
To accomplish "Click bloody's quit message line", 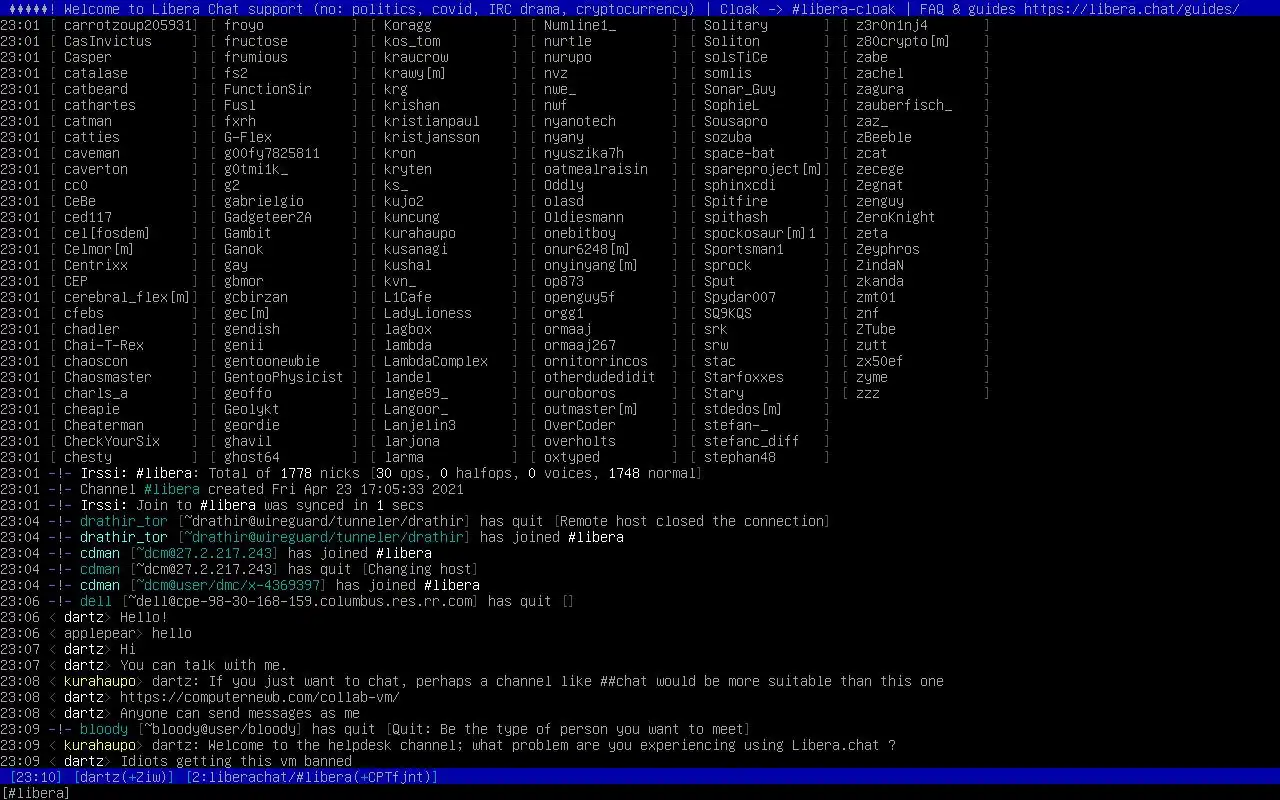I will [x=375, y=729].
